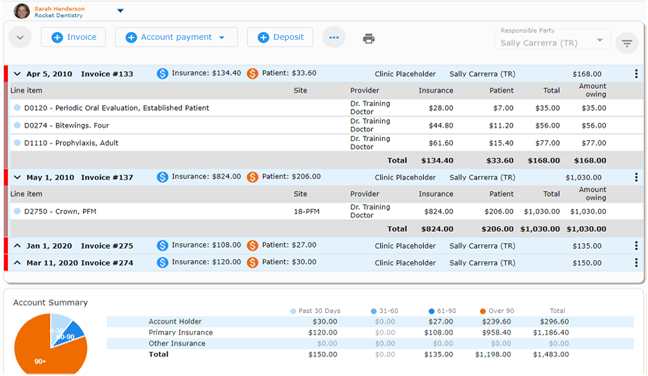
Task: Open the Account payment dropdown arrow
Action: 222,38
